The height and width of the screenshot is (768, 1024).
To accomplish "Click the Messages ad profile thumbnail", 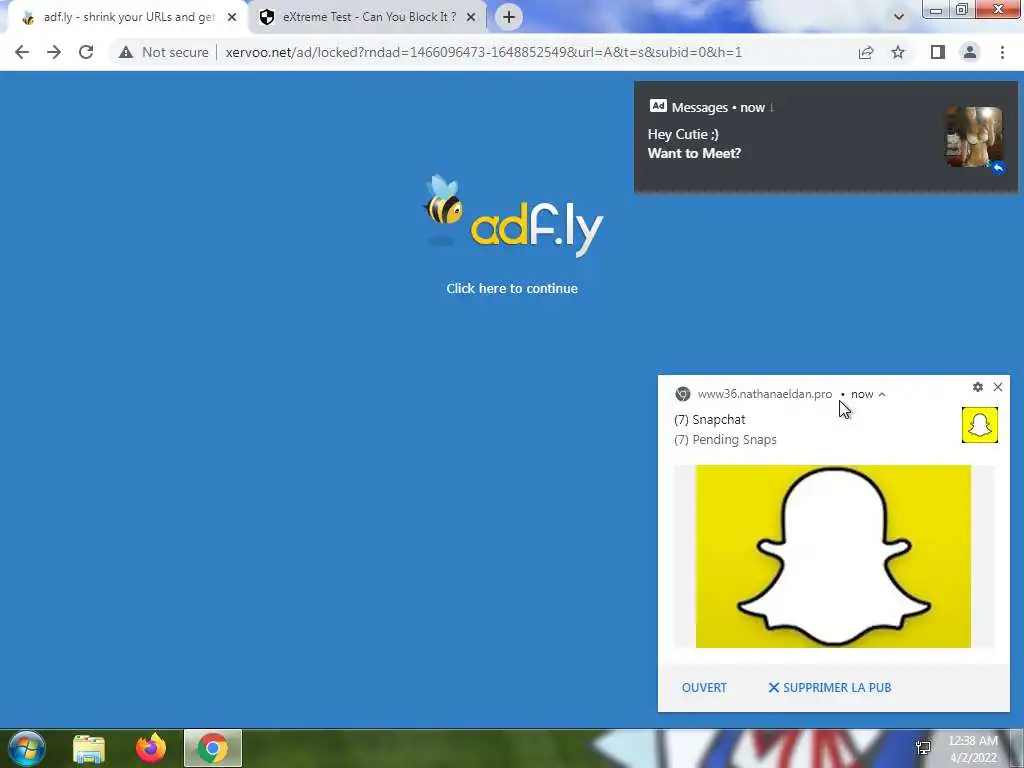I will click(x=974, y=137).
